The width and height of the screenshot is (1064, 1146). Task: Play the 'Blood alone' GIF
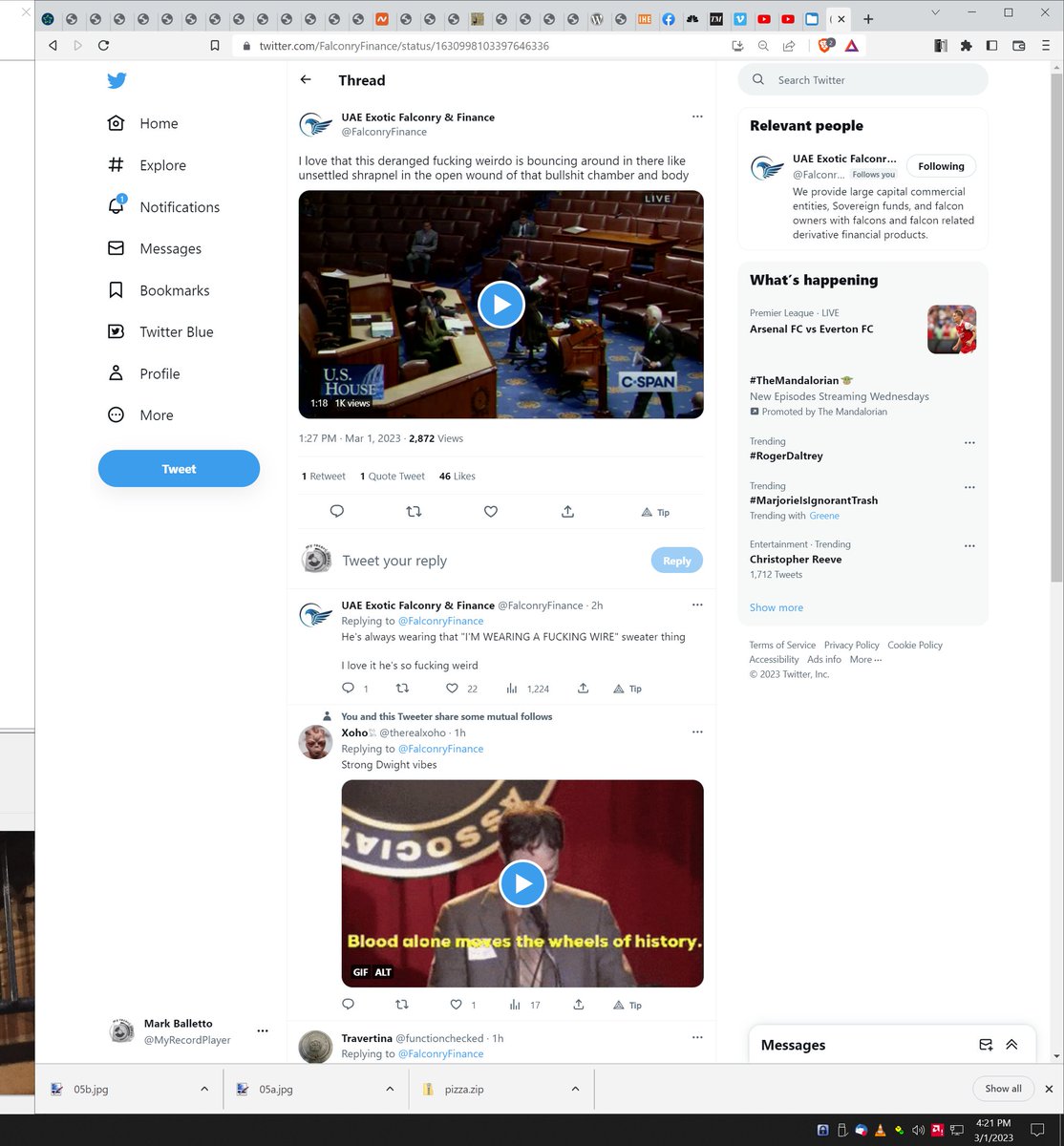click(x=522, y=883)
